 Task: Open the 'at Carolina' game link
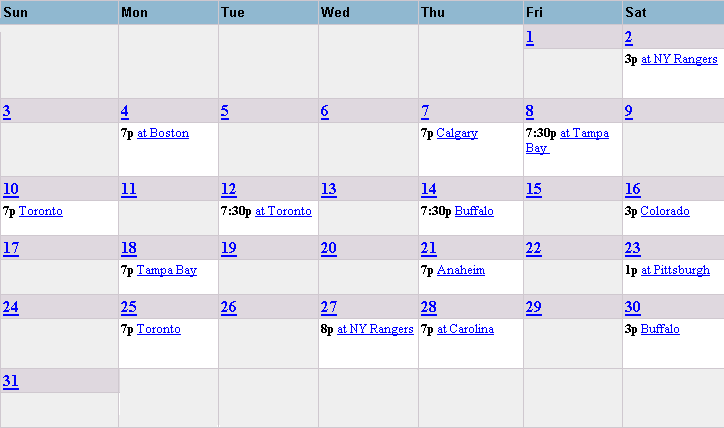click(465, 330)
